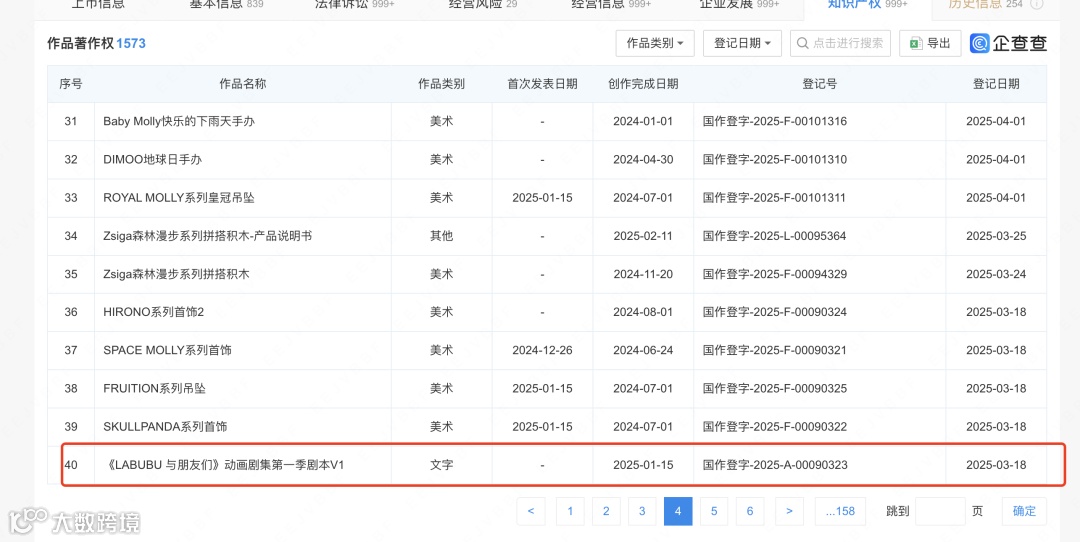1080x542 pixels.
Task: Click the magnifier icon in search box
Action: click(x=802, y=43)
